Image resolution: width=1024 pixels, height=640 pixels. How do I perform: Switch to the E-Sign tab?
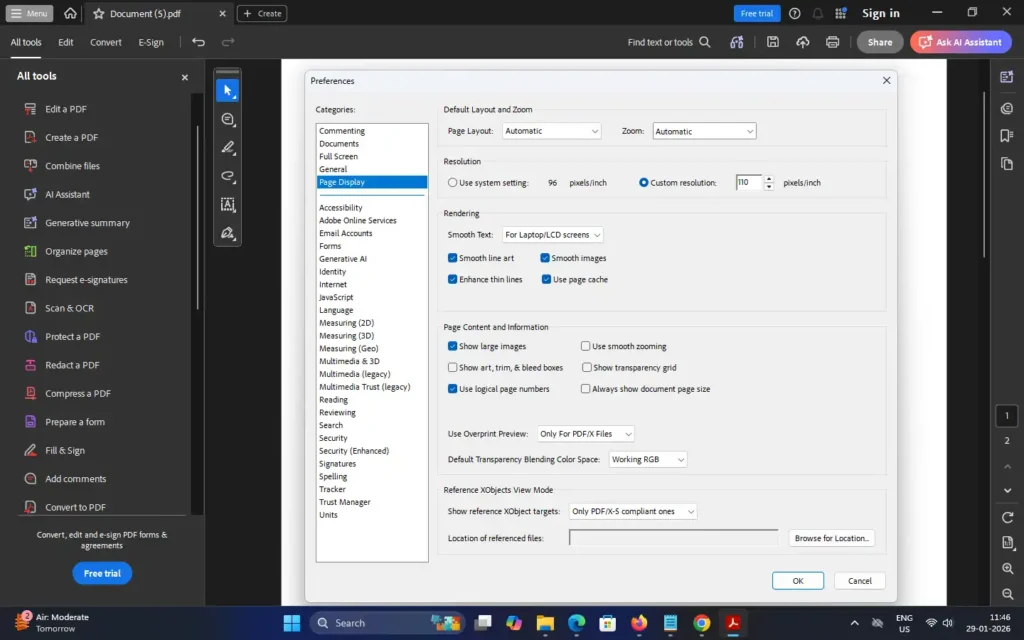tap(150, 42)
